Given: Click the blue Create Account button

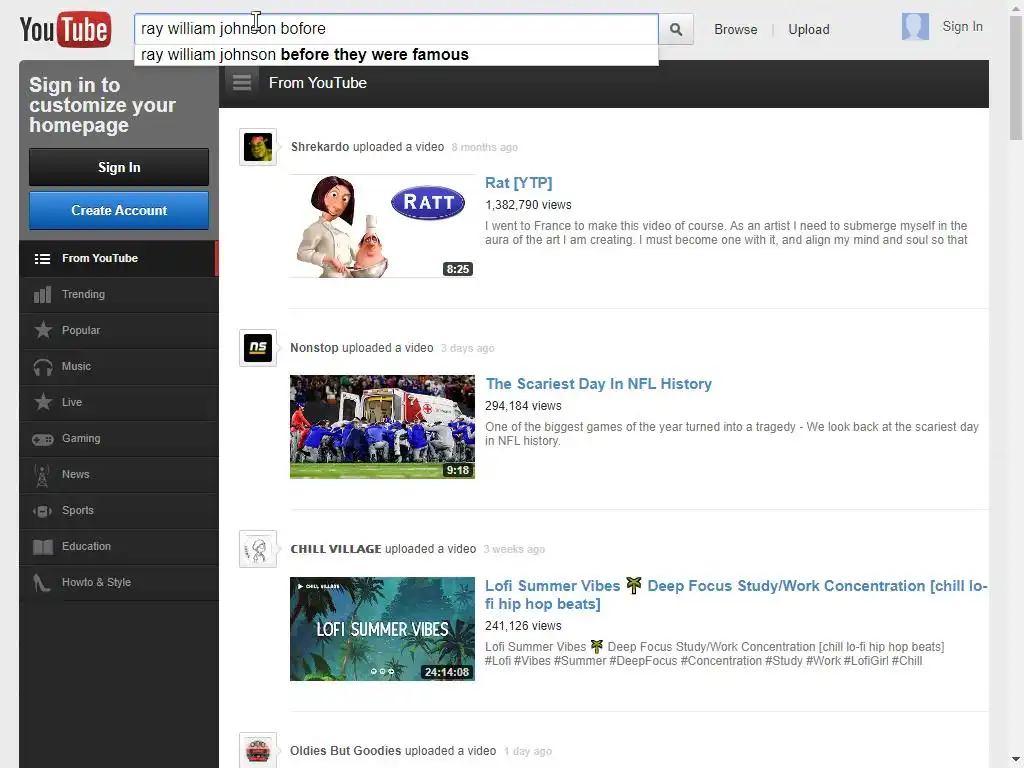Looking at the screenshot, I should point(119,210).
